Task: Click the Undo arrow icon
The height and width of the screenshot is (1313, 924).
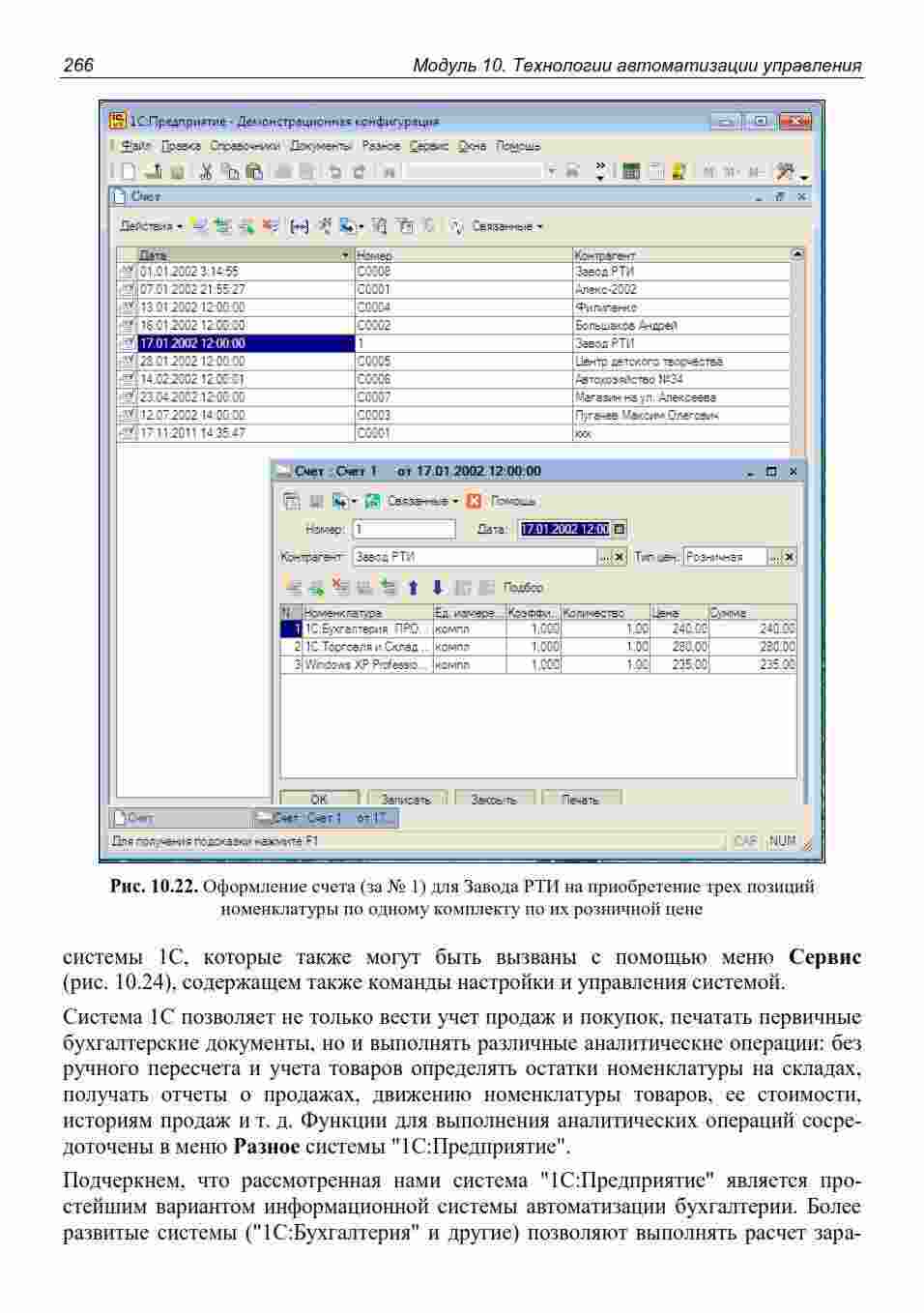Action: pyautogui.click(x=334, y=172)
